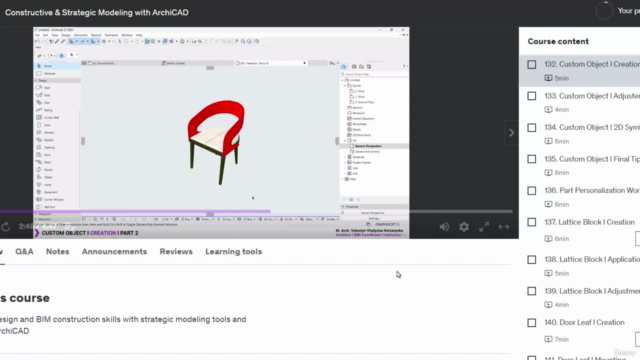
Task: Open lecture 140 Door Leaf Creation
Action: 584,322
